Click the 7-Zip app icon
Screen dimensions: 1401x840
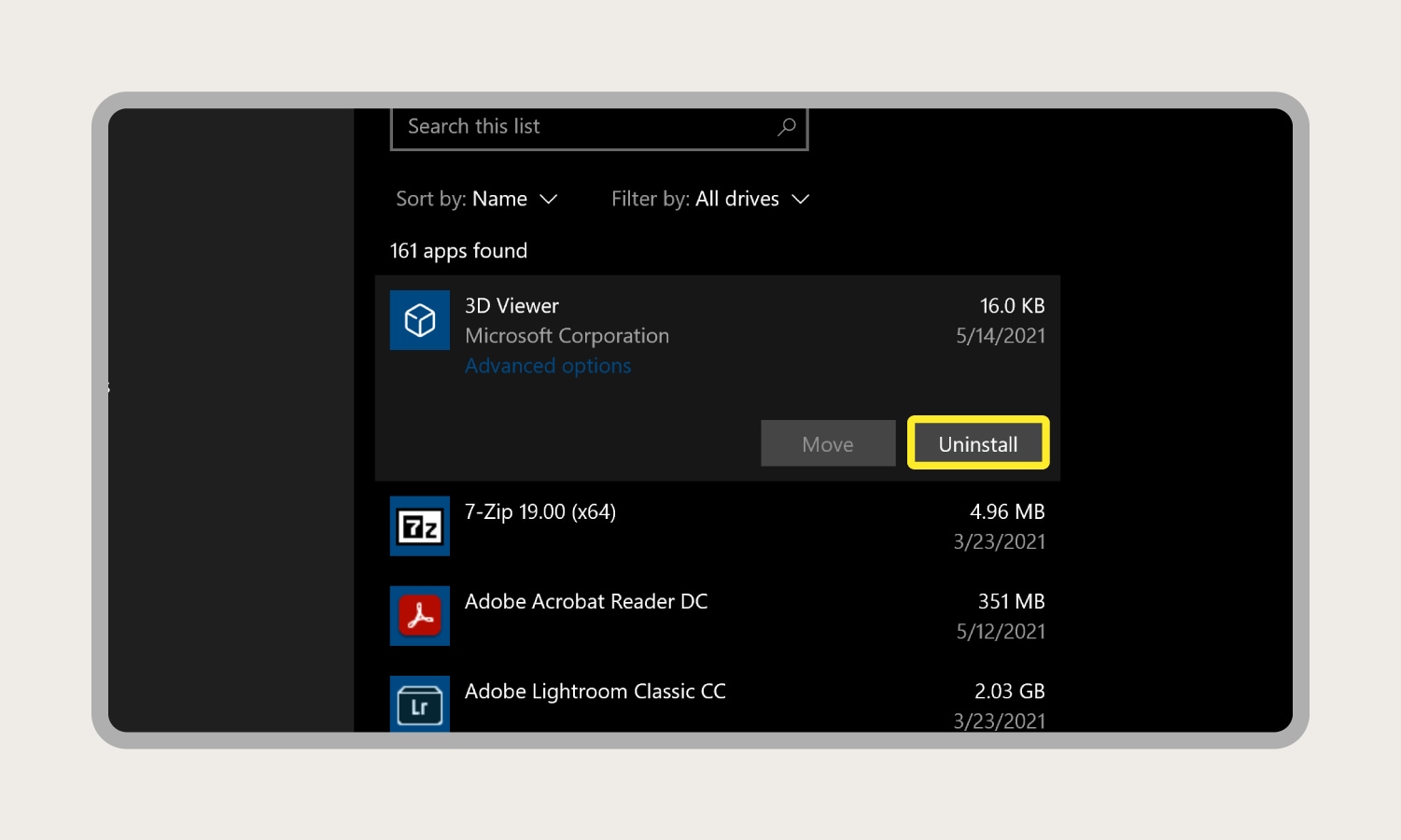pos(419,526)
